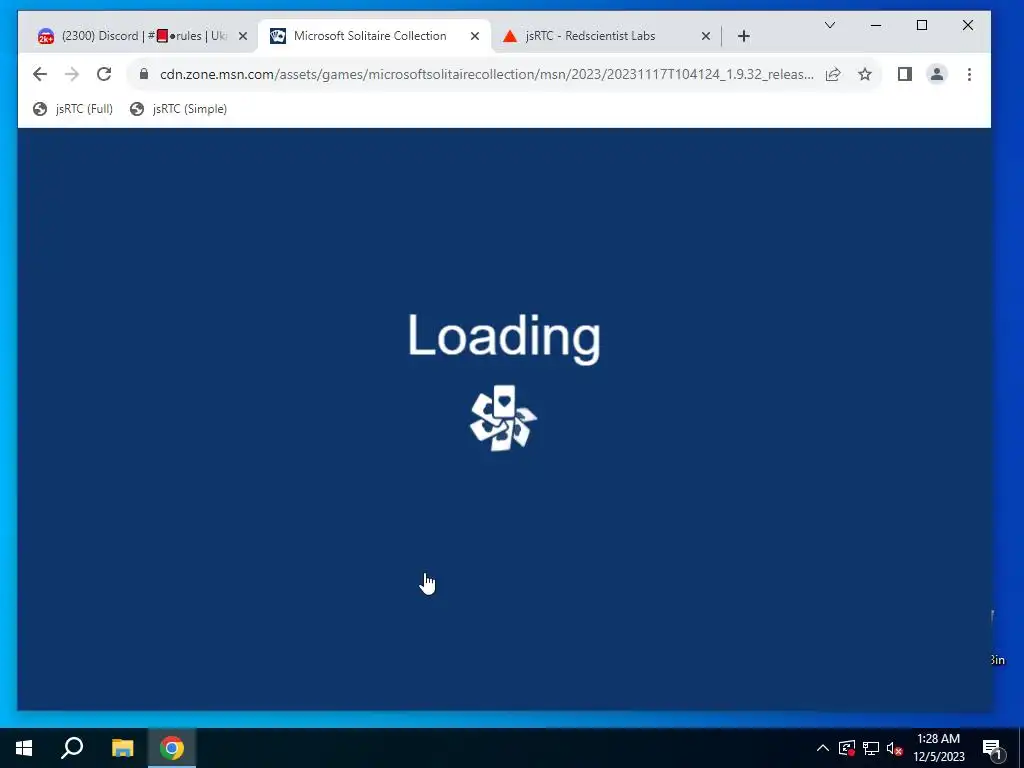Click the Discord tab favicon
Viewport: 1024px width, 768px height.
(x=46, y=36)
